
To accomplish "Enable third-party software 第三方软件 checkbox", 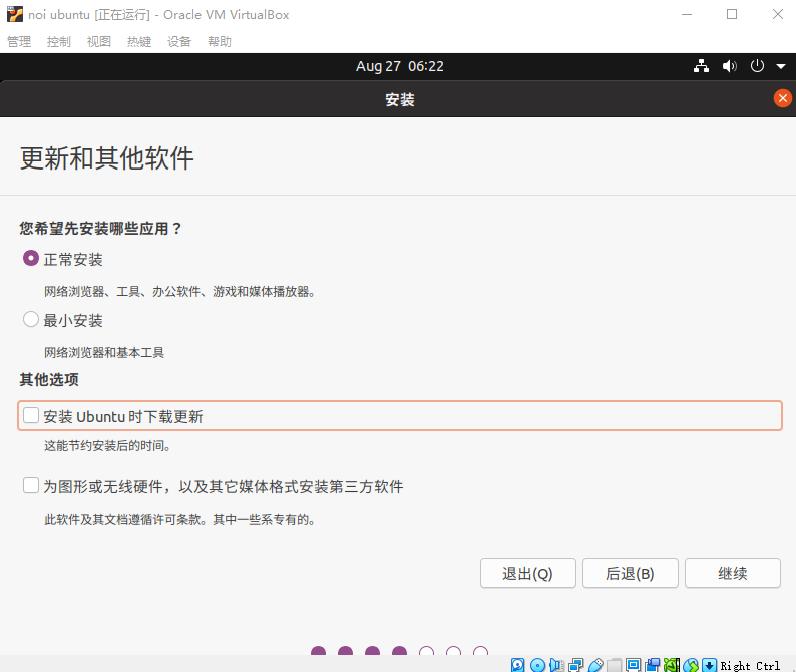I will click(31, 485).
